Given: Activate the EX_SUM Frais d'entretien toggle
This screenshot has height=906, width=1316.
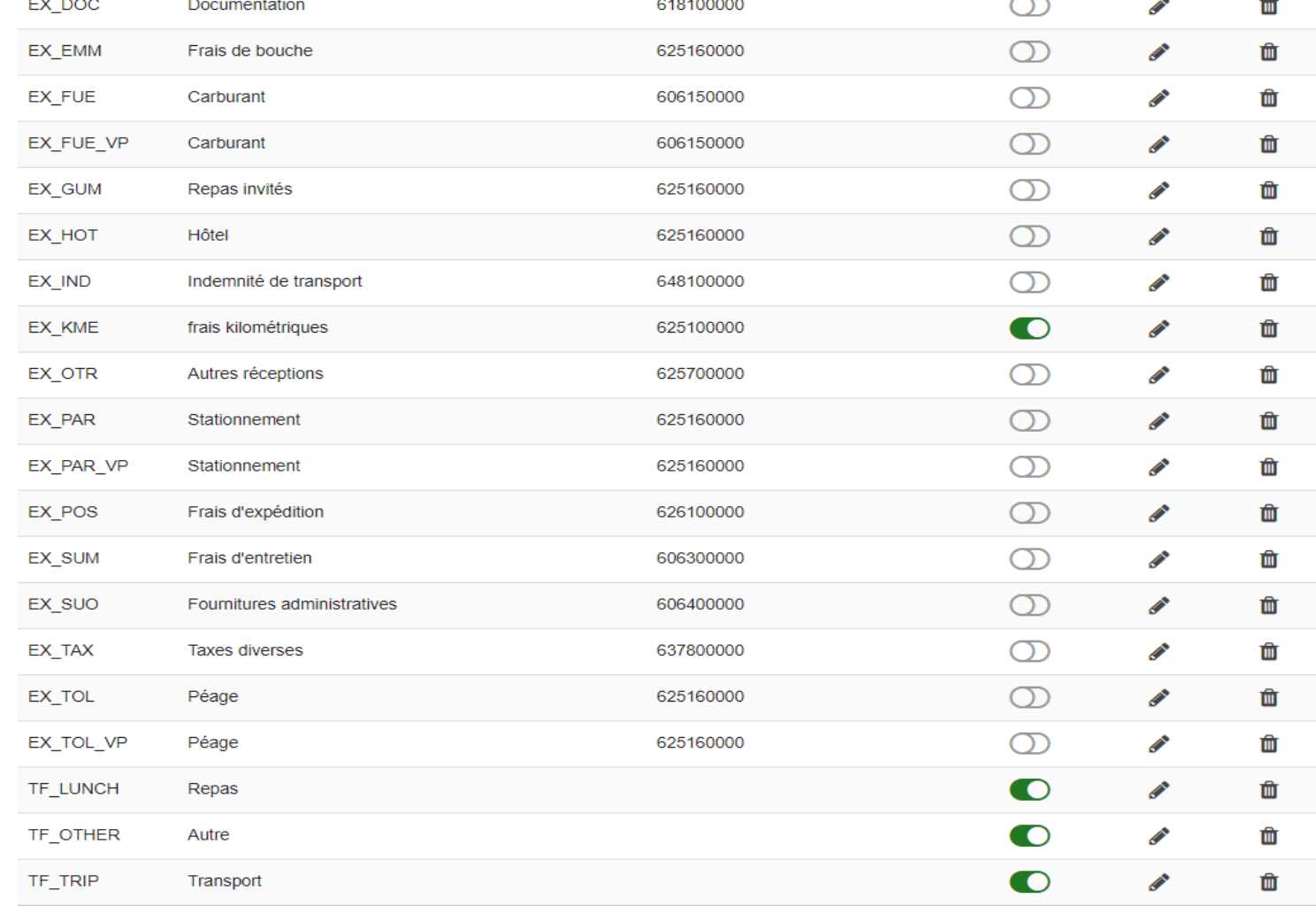Looking at the screenshot, I should [x=1029, y=559].
